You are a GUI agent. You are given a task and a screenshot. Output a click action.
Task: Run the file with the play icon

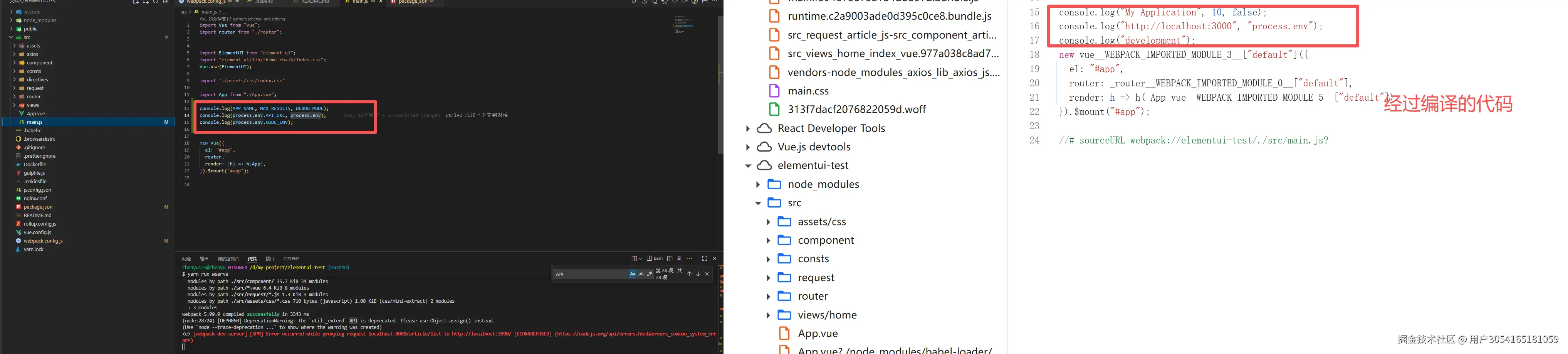point(634,2)
